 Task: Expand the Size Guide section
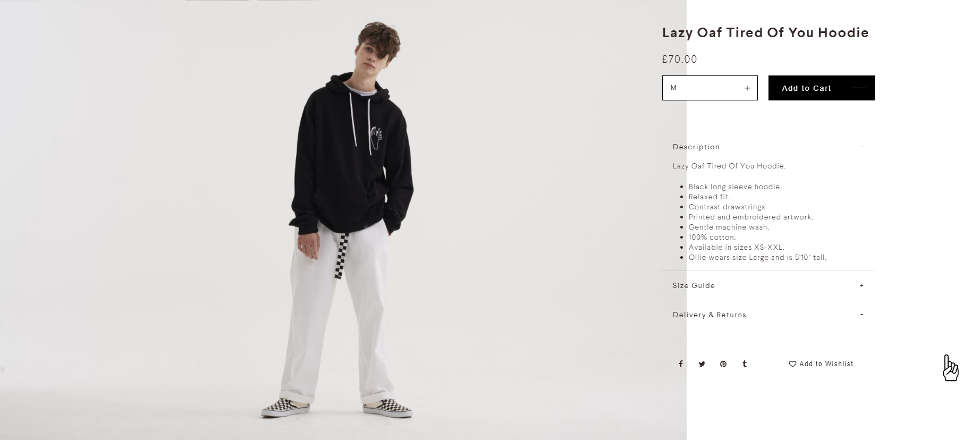pos(768,286)
